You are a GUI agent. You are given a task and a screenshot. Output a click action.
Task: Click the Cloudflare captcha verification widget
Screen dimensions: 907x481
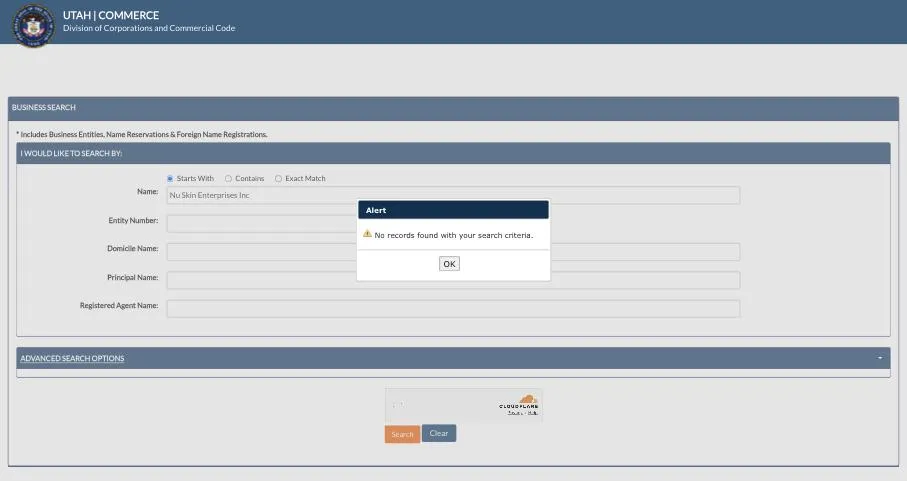464,405
